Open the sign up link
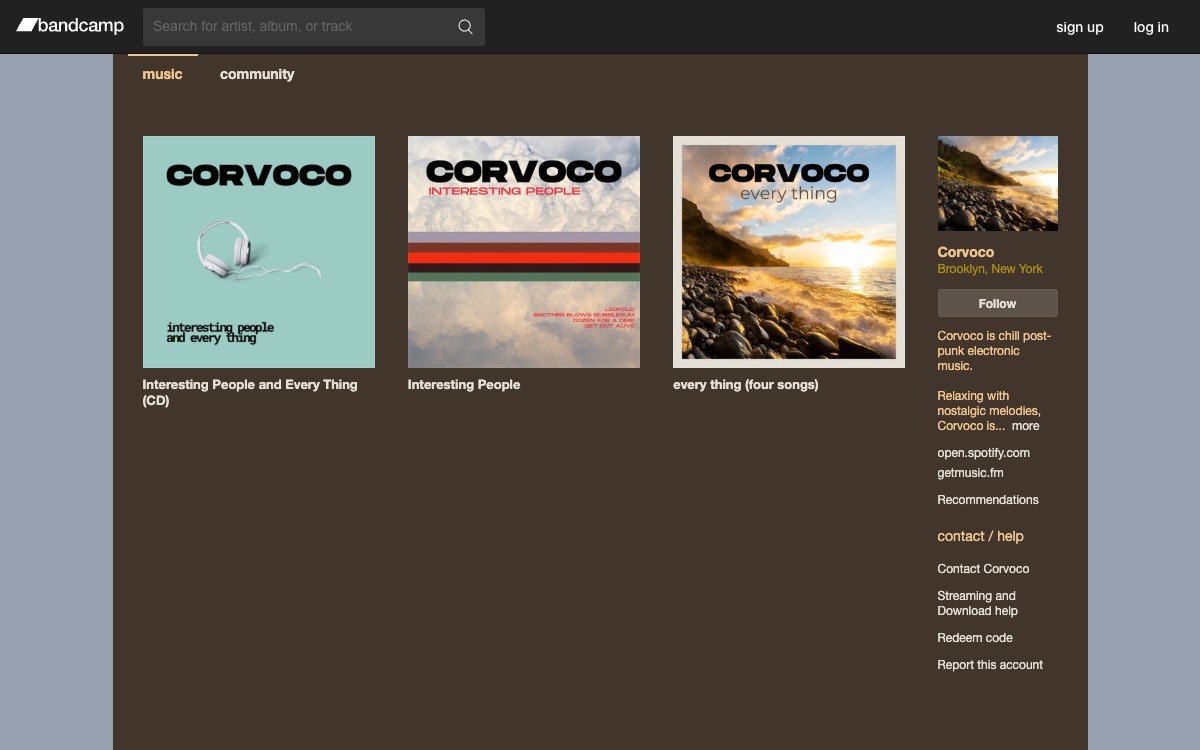Image resolution: width=1200 pixels, height=750 pixels. coord(1079,27)
